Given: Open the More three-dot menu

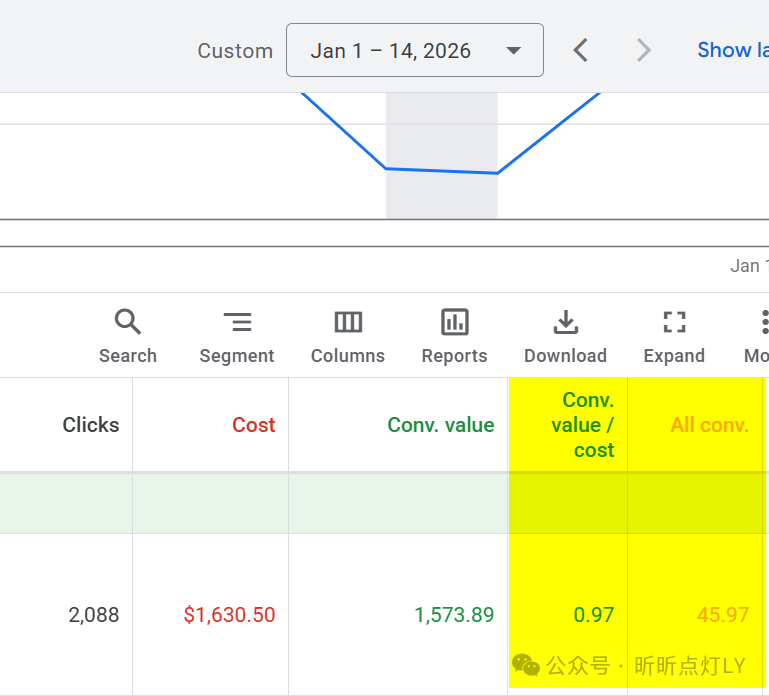Looking at the screenshot, I should pyautogui.click(x=763, y=322).
